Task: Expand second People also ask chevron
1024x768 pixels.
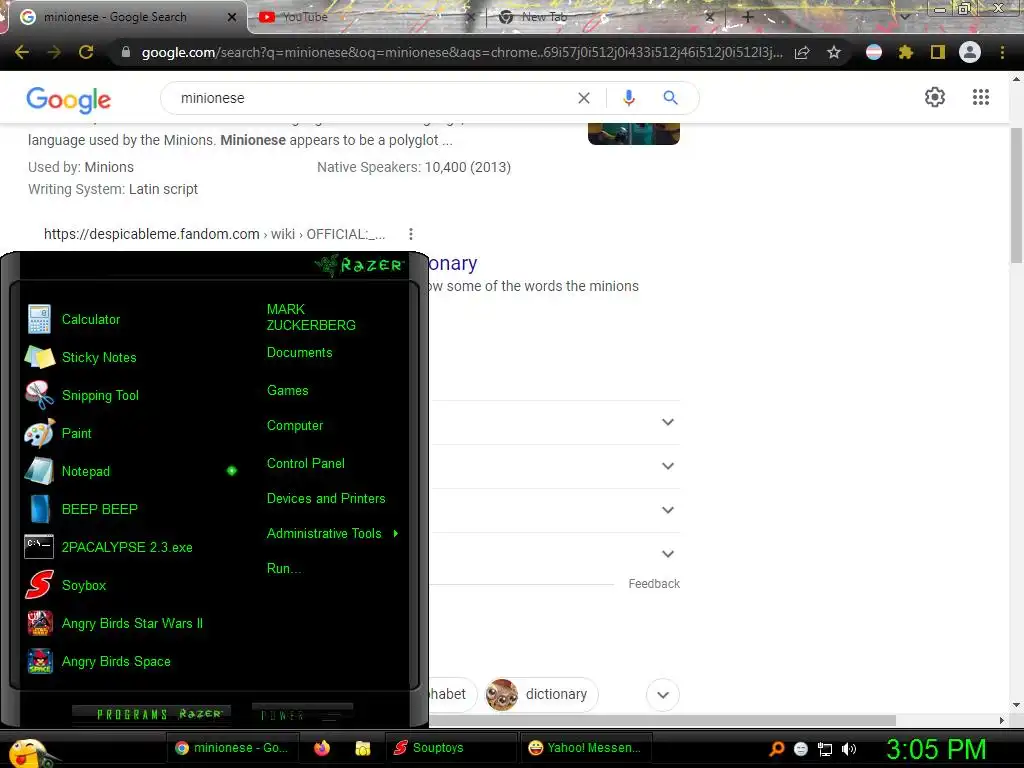Action: (x=667, y=466)
